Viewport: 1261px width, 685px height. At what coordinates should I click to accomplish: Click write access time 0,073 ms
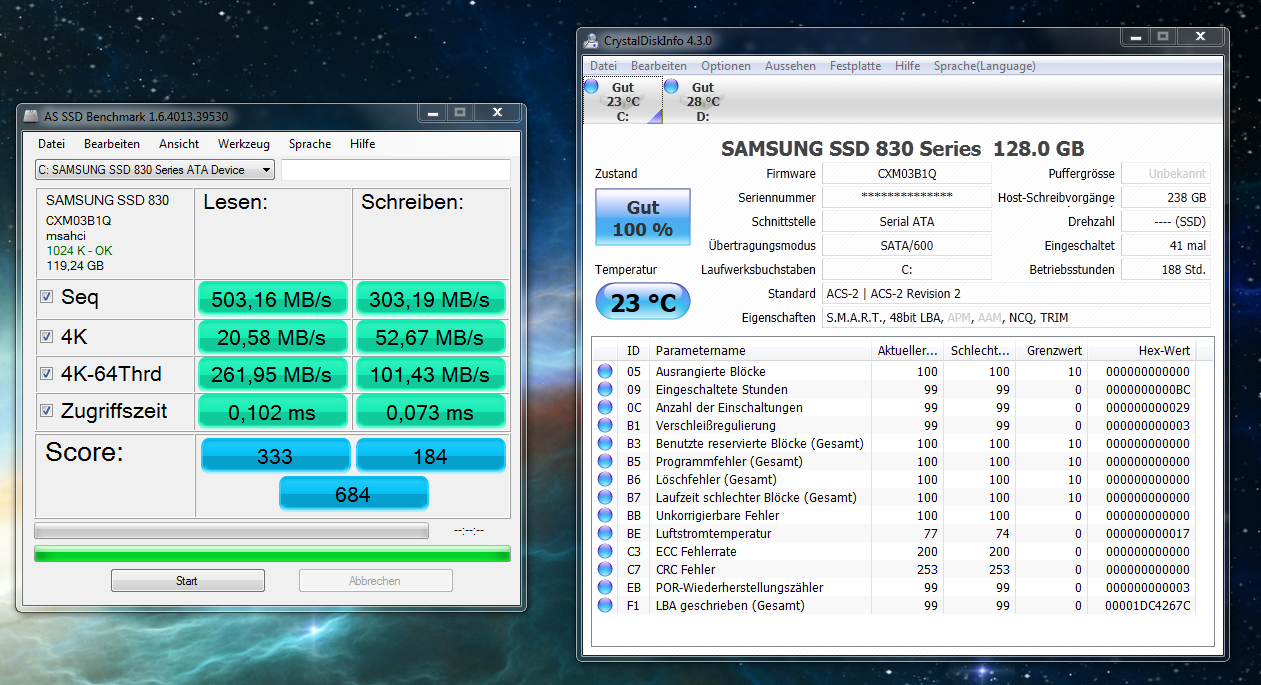click(430, 413)
